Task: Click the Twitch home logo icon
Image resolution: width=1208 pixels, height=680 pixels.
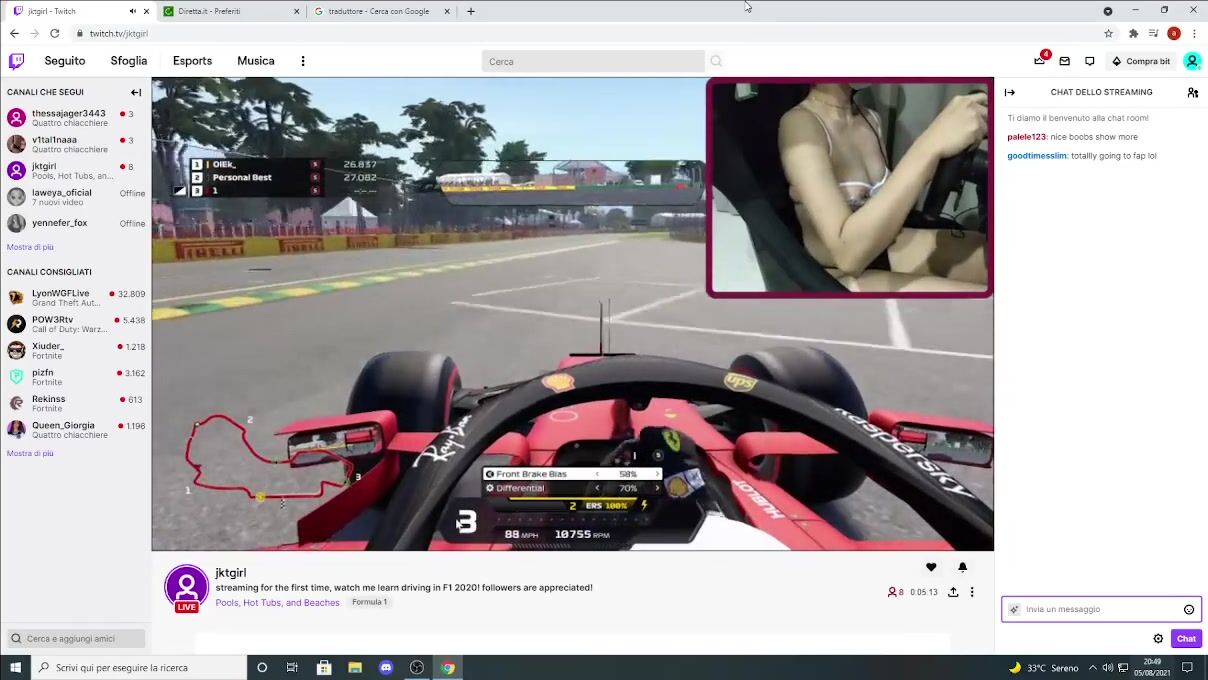Action: click(16, 61)
